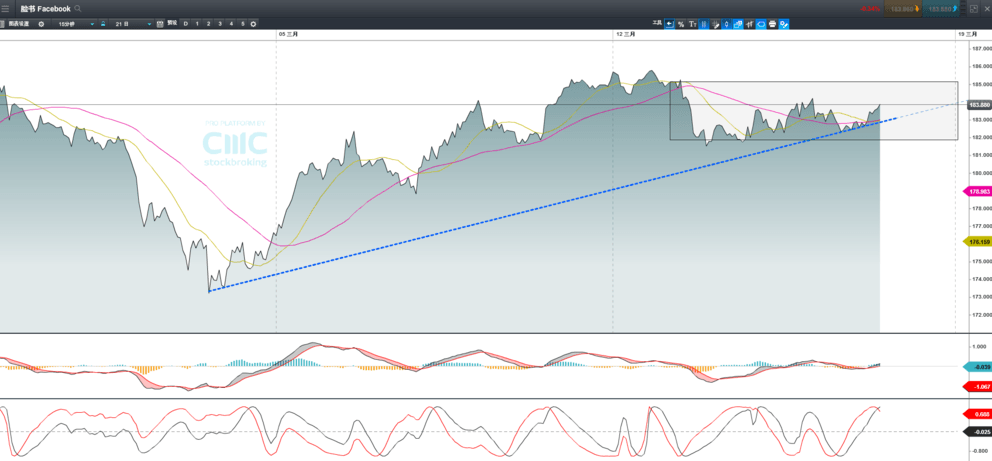Select the drawing pencil tool icon
992x461 pixels.
(x=716, y=24)
